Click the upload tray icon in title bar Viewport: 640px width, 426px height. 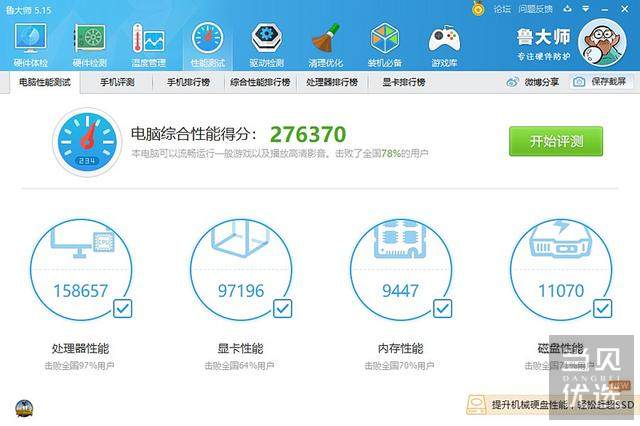[x=567, y=9]
